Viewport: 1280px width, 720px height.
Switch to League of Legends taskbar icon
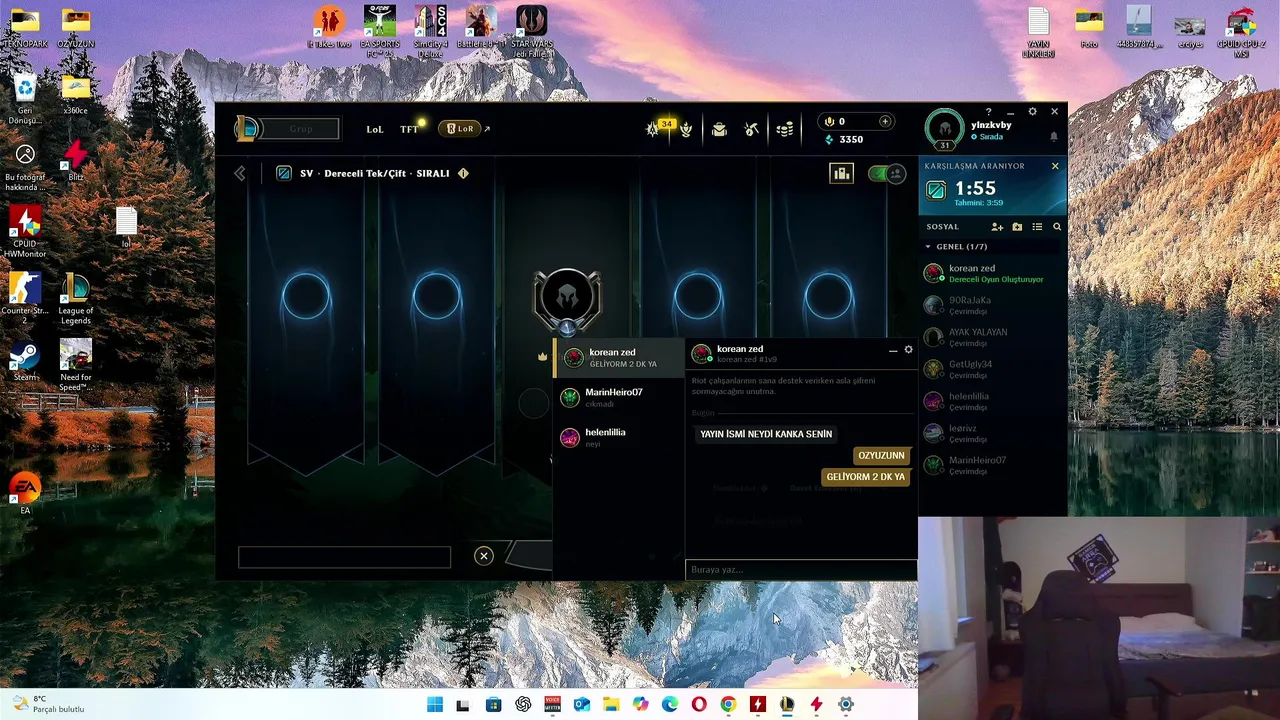coord(787,705)
